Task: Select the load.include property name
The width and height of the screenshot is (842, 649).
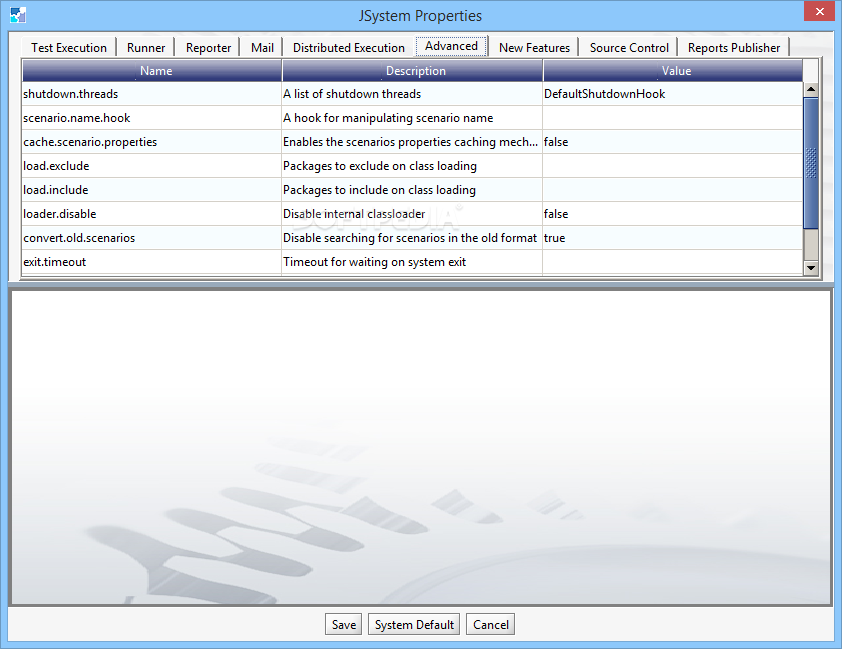Action: point(152,190)
